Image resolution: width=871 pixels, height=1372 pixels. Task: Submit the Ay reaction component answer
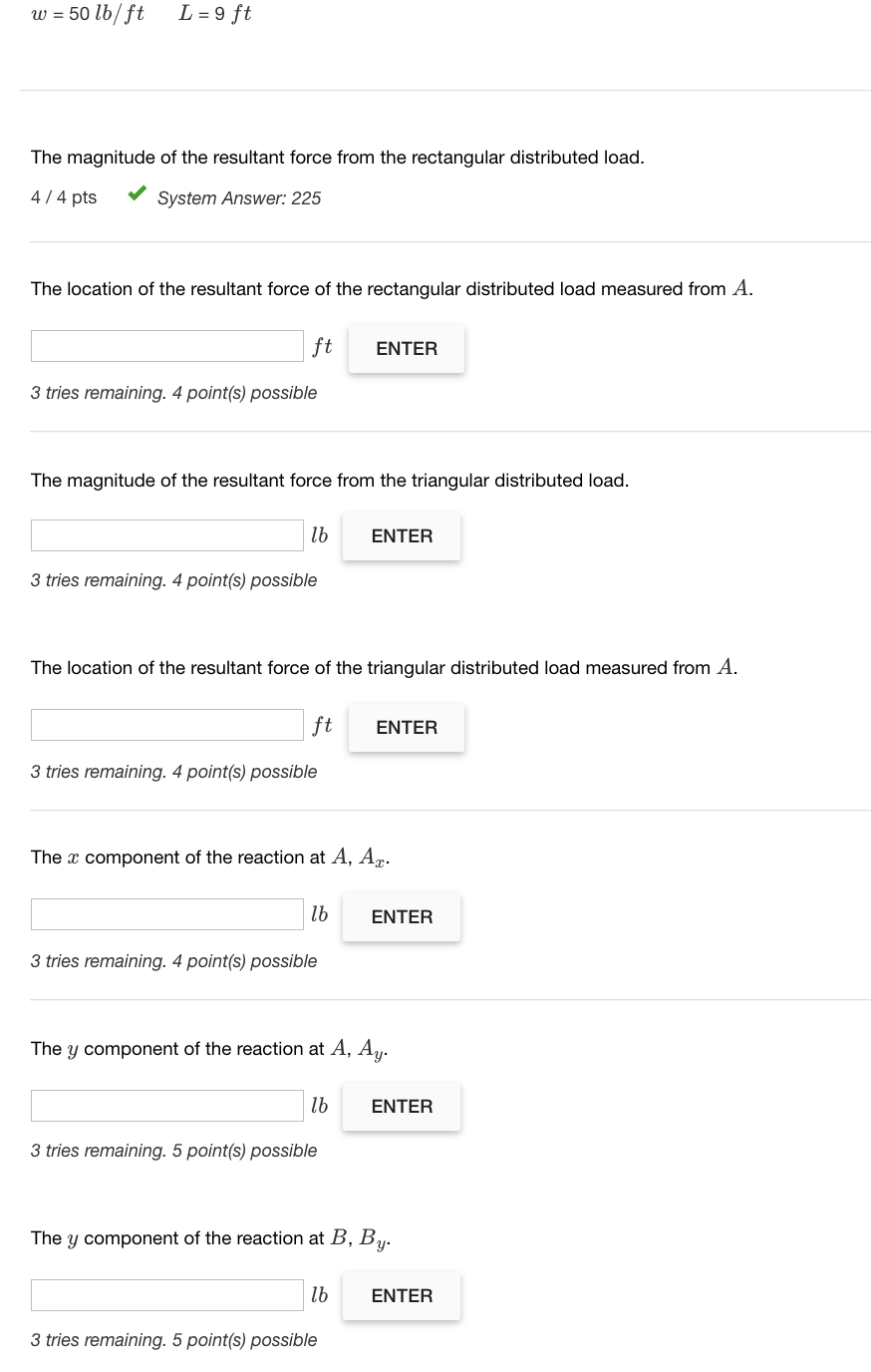402,1107
